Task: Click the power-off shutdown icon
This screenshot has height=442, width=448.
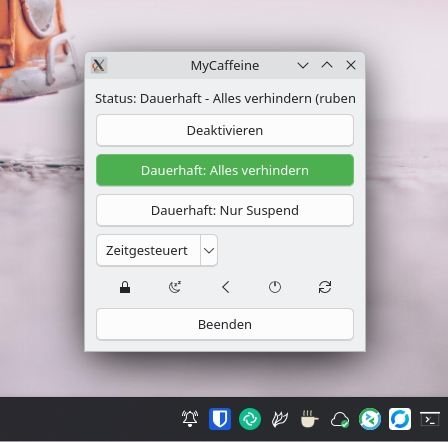Action: (275, 287)
